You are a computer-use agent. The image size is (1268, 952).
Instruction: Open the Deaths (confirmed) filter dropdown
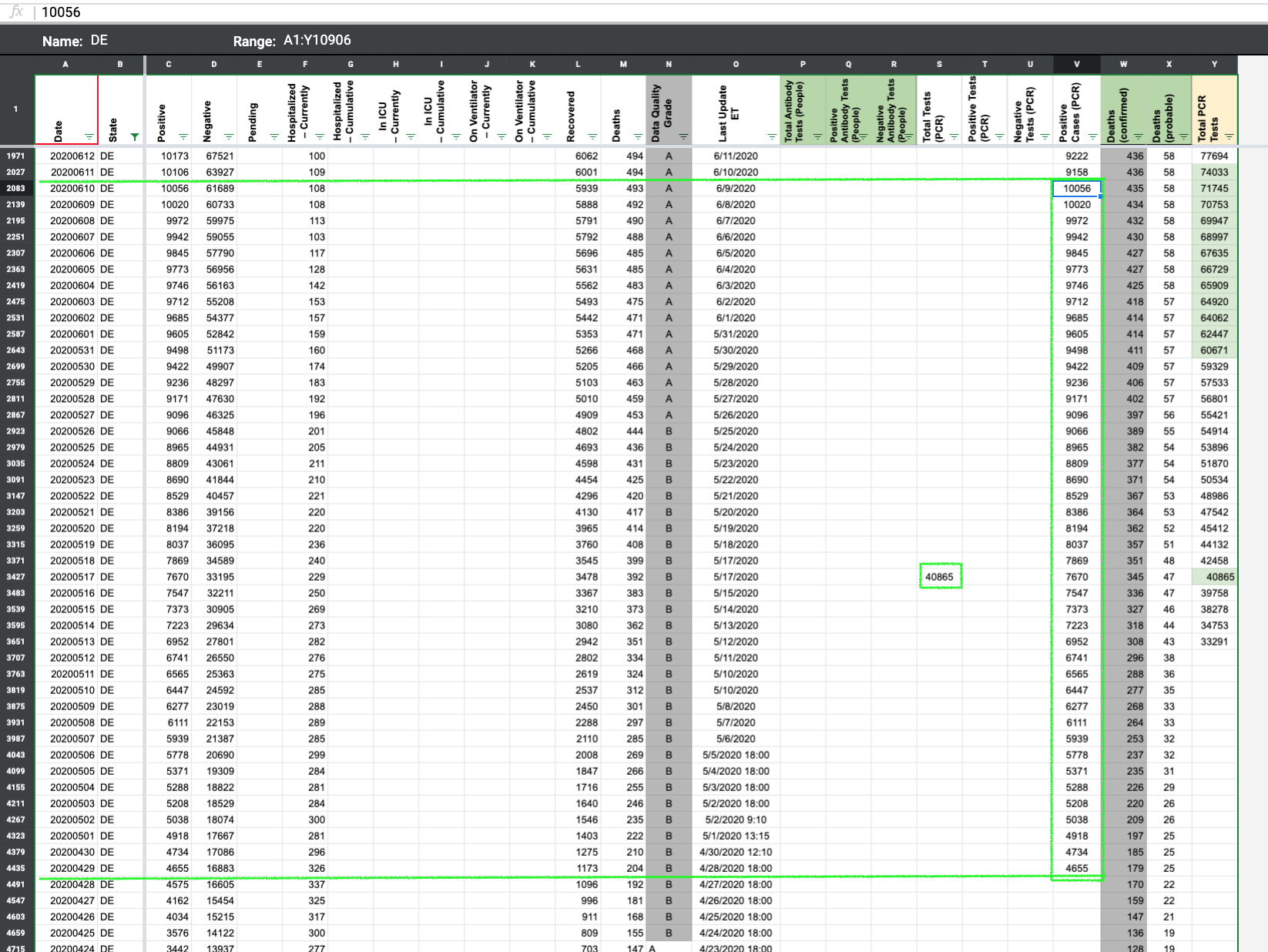coord(1138,137)
